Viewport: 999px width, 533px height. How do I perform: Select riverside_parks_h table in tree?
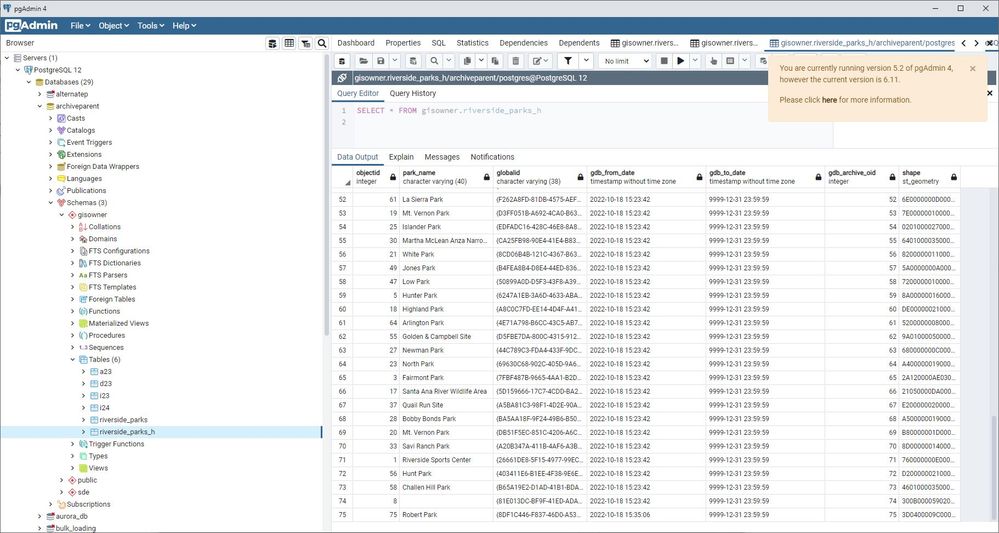(127, 432)
